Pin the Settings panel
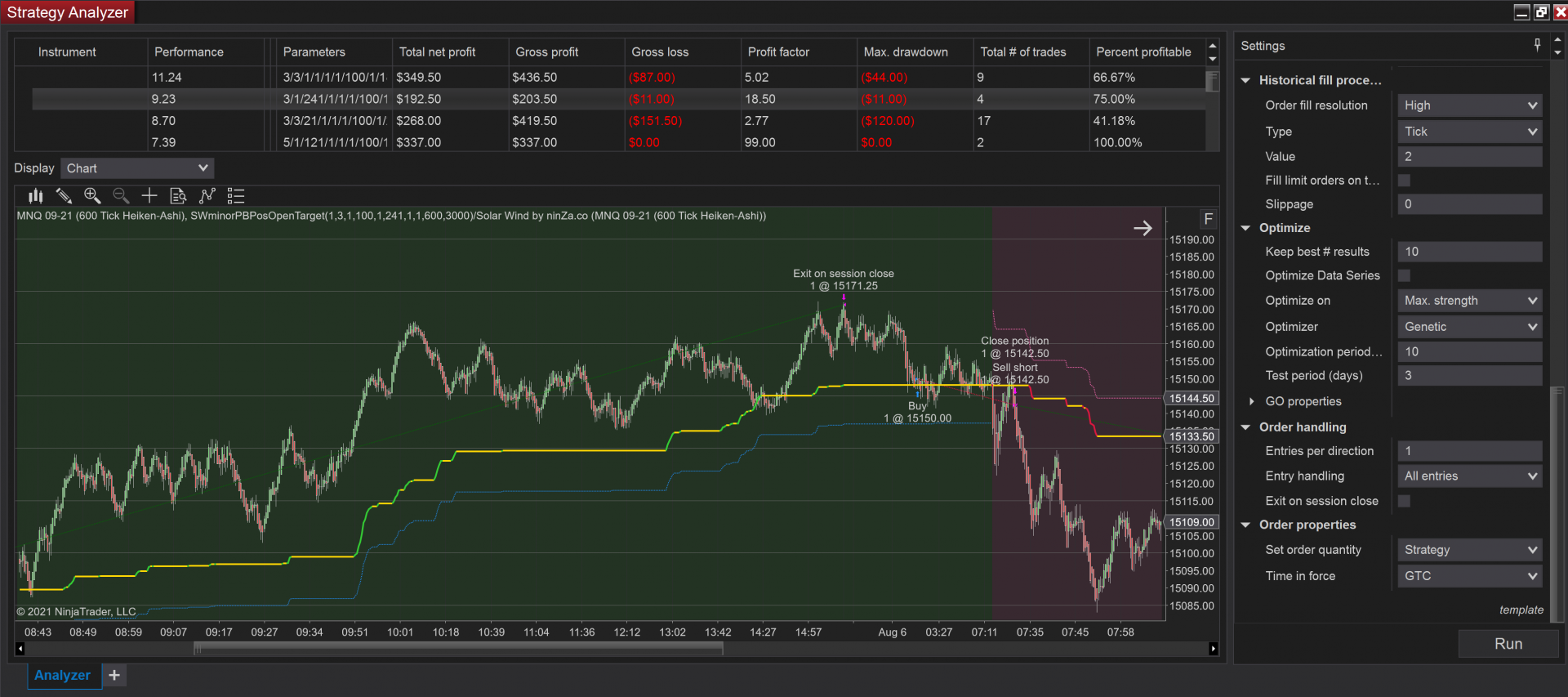 pyautogui.click(x=1538, y=46)
